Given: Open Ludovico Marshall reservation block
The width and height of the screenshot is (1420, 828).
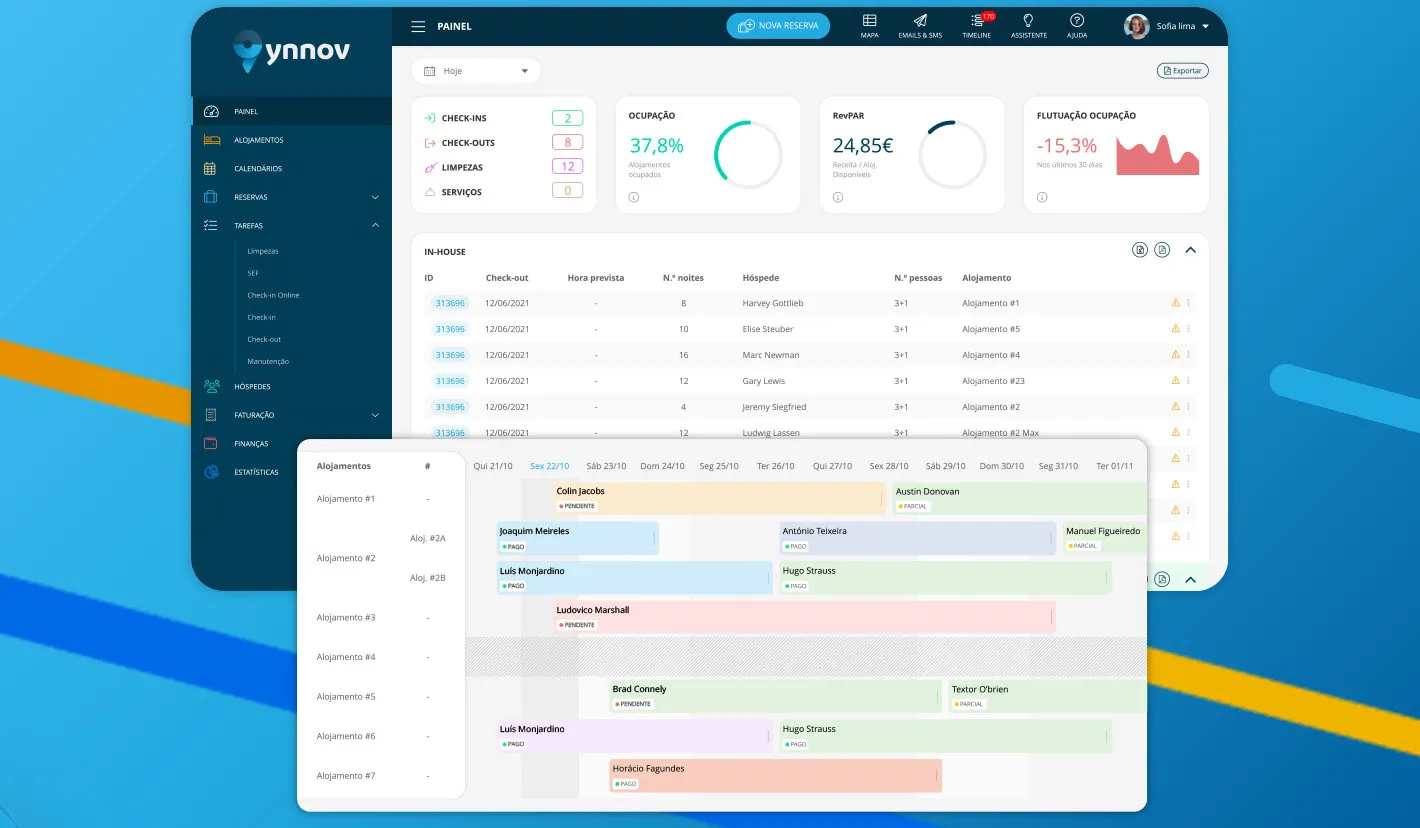Looking at the screenshot, I should point(804,617).
